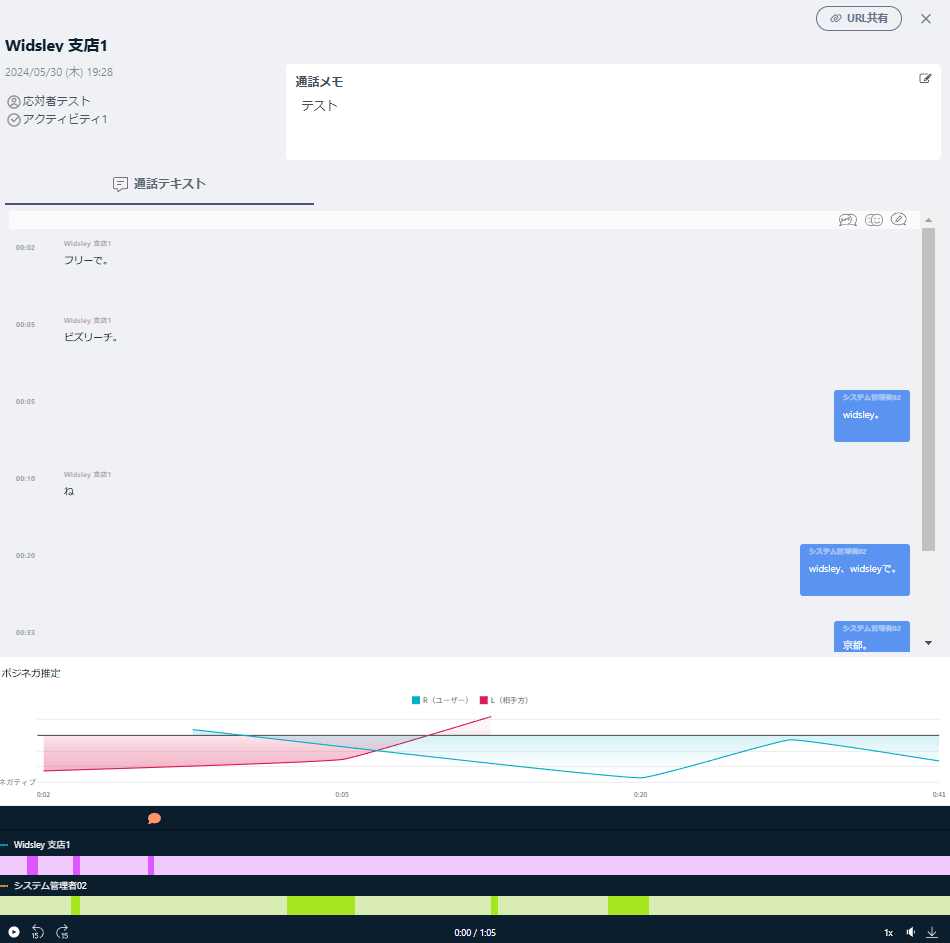Viewport: 950px width, 943px height.
Task: Click the URL共有 share button
Action: (858, 18)
